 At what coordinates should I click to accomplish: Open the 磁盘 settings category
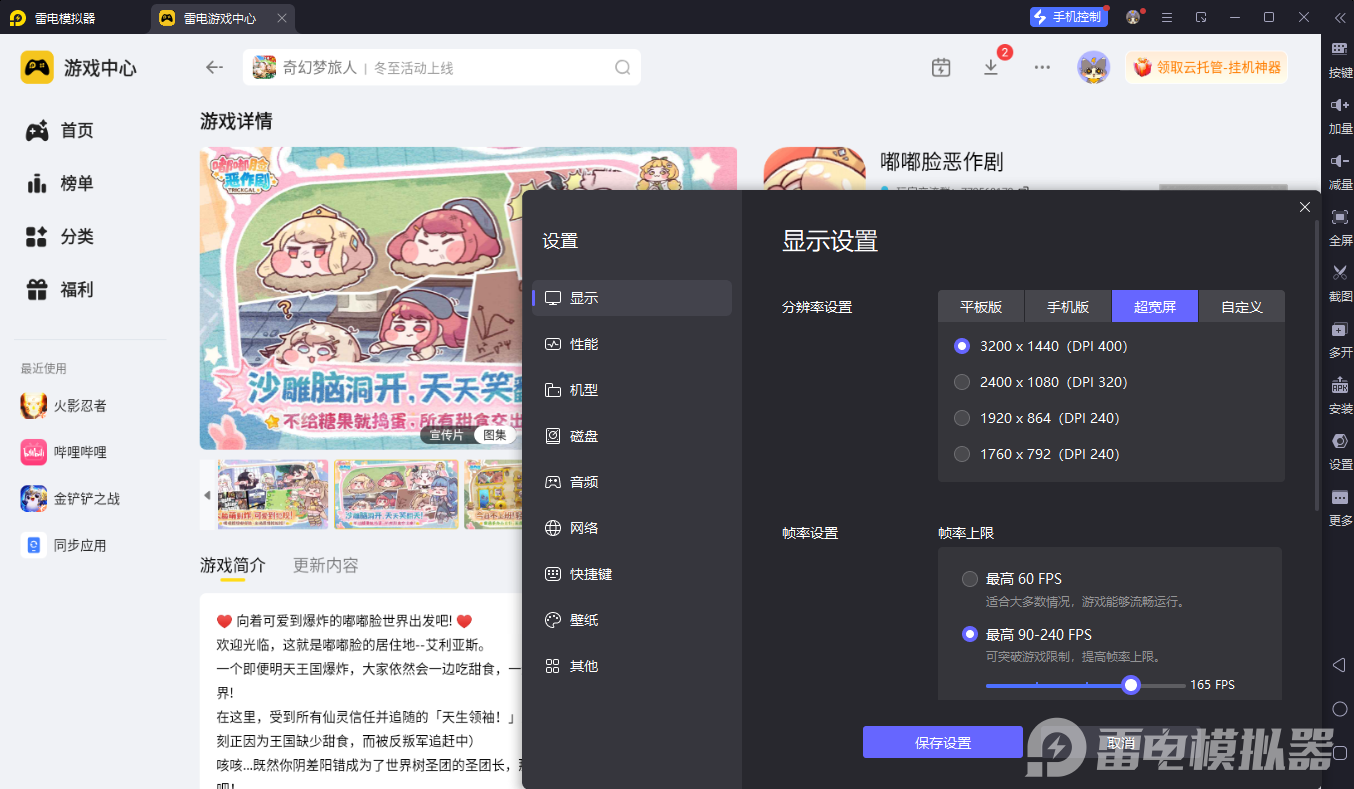(632, 436)
